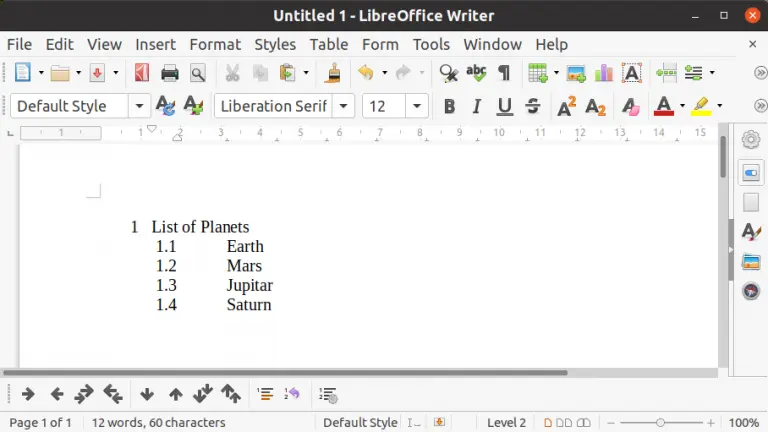
Task: Click Default Style in the status bar
Action: (x=359, y=422)
